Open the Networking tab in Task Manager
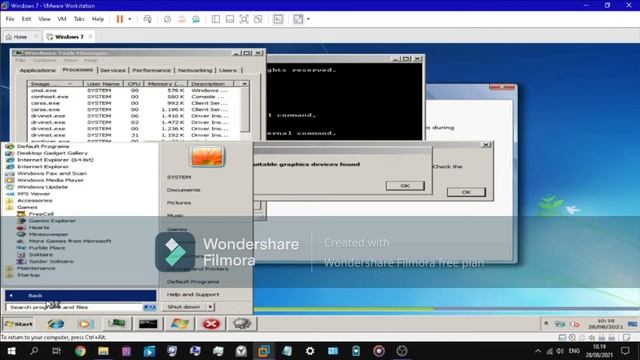The height and width of the screenshot is (360, 640). click(195, 70)
